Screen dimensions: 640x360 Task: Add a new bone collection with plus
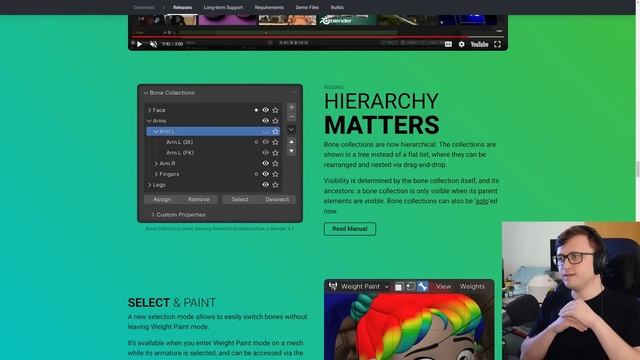(291, 107)
